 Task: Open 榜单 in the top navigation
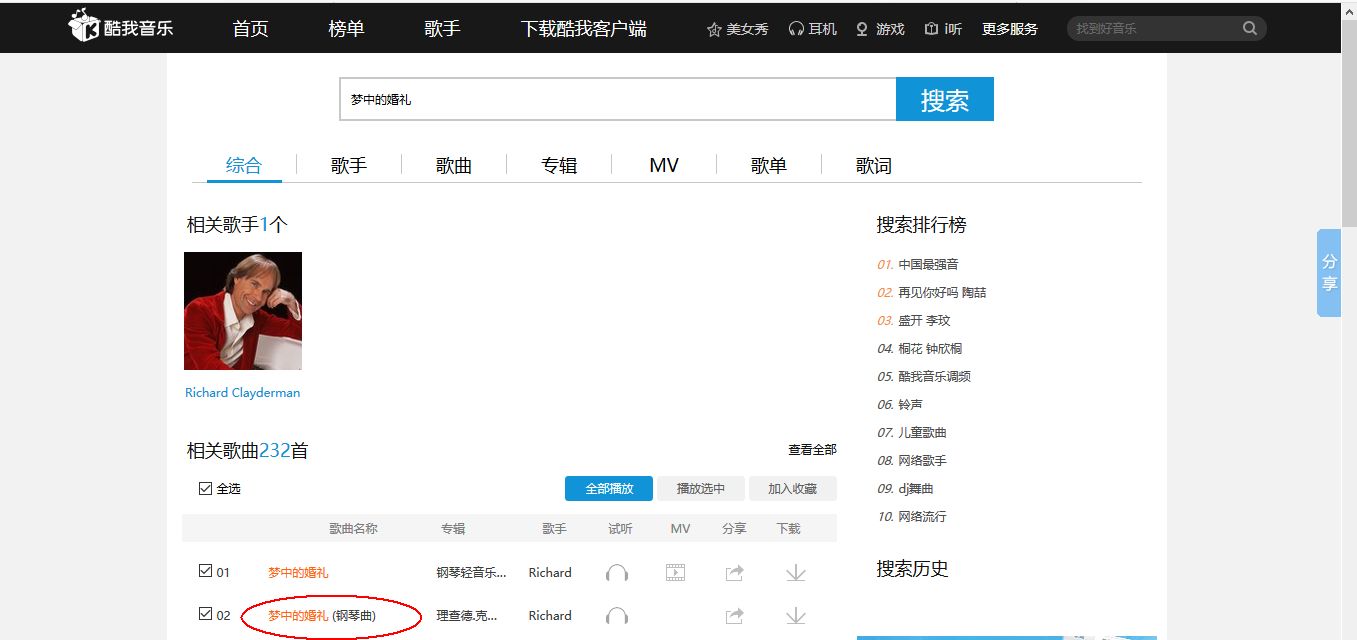(347, 28)
